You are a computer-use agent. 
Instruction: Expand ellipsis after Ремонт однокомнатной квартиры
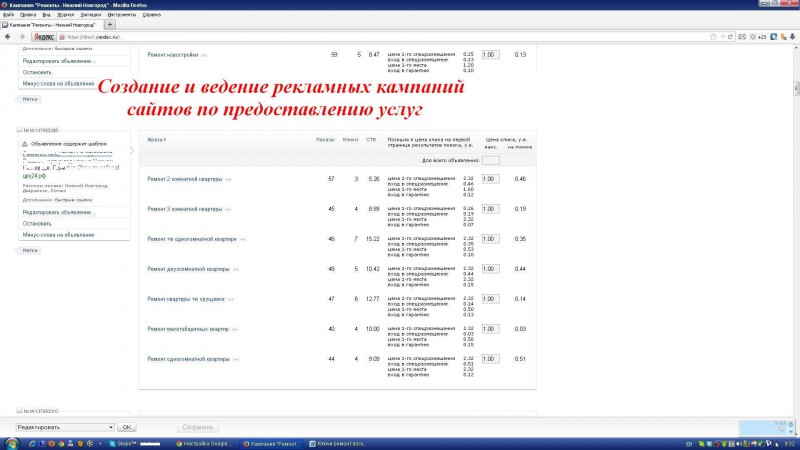(236, 360)
